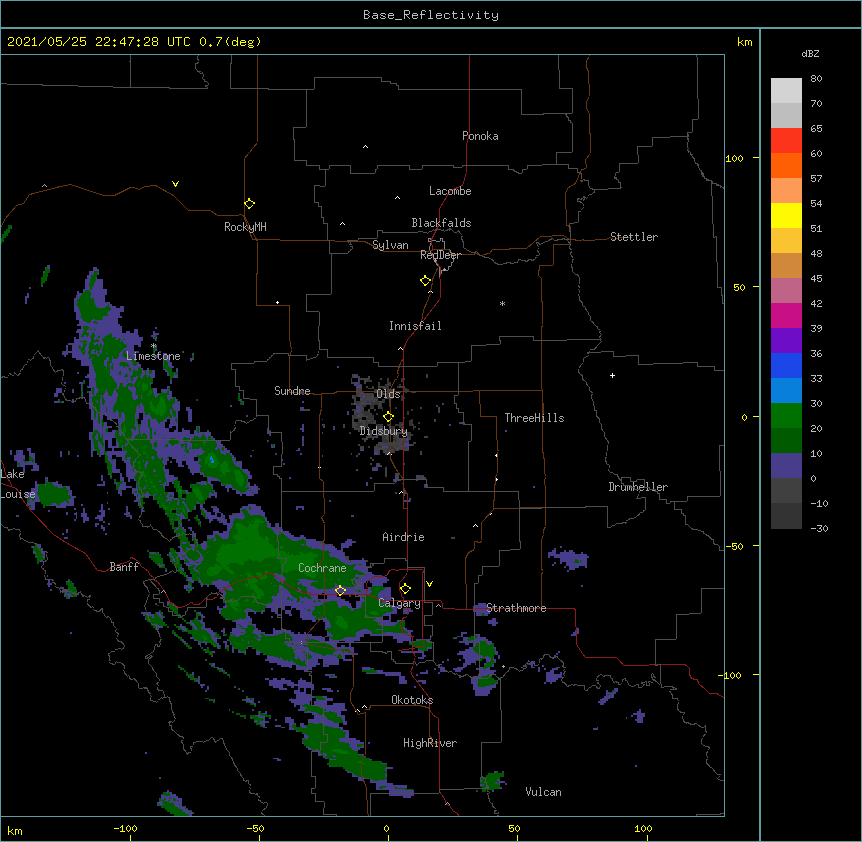Click the RedDeer city label

tap(440, 255)
